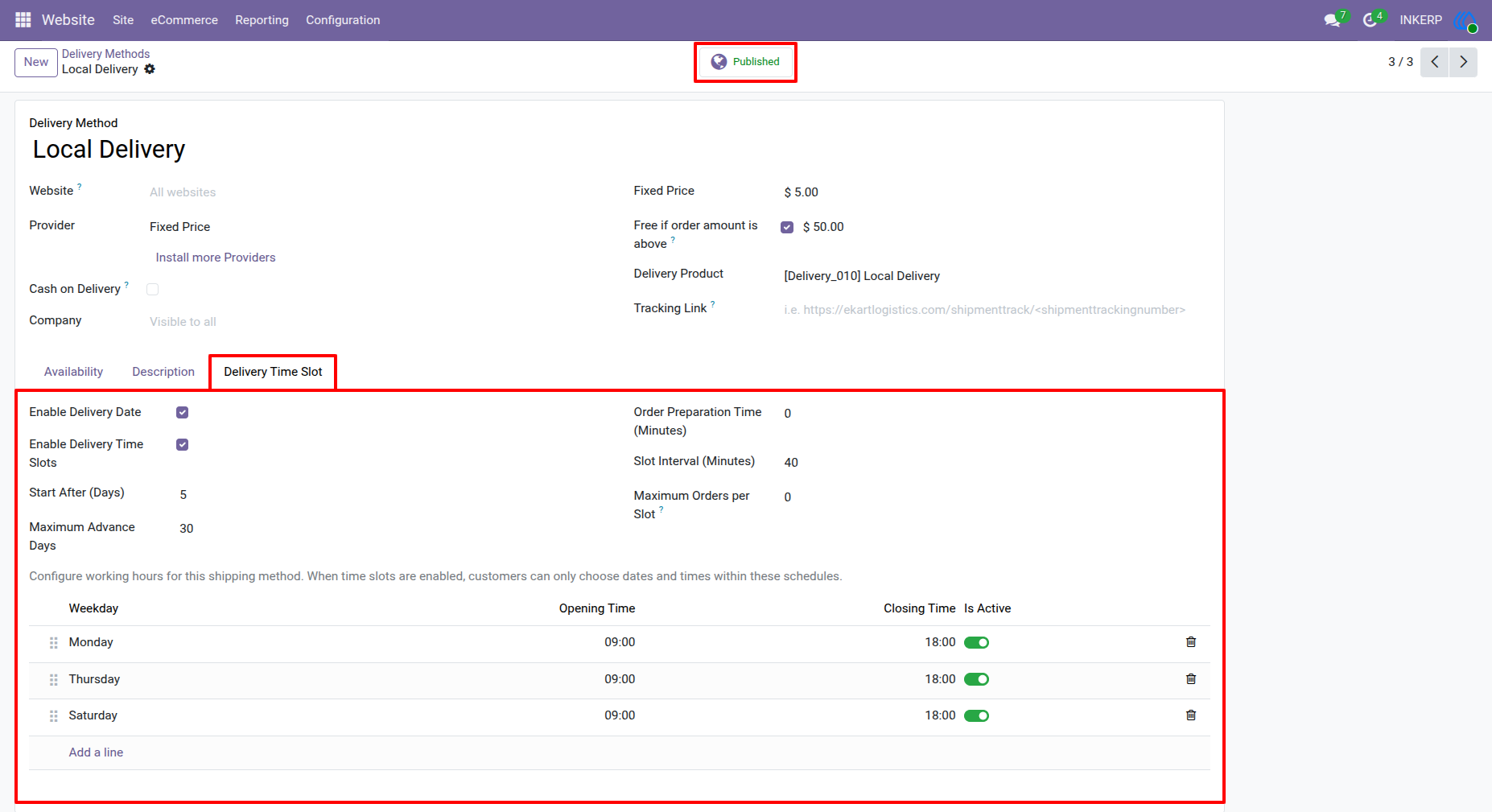Select the Delivery Time Slot tab
1492x812 pixels.
273,372
